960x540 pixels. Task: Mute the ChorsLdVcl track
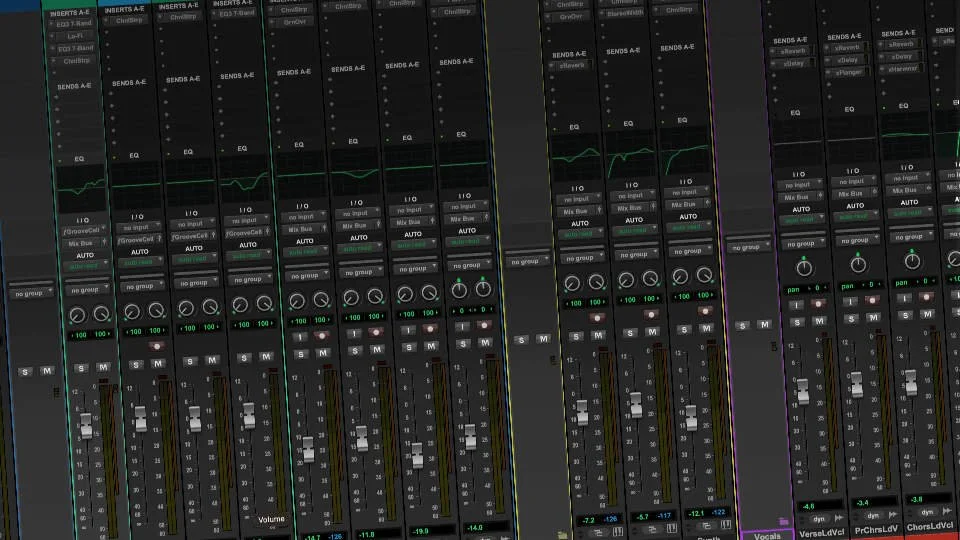928,313
